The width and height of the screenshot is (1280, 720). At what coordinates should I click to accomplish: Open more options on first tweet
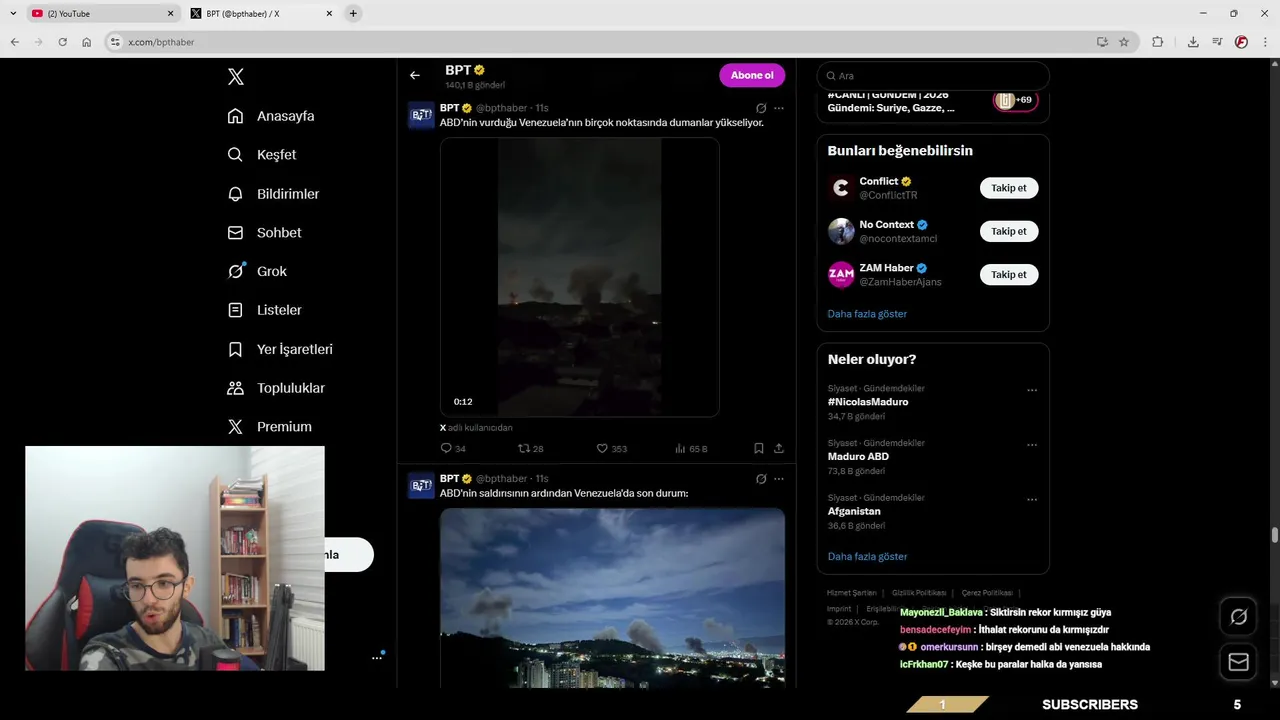point(779,108)
